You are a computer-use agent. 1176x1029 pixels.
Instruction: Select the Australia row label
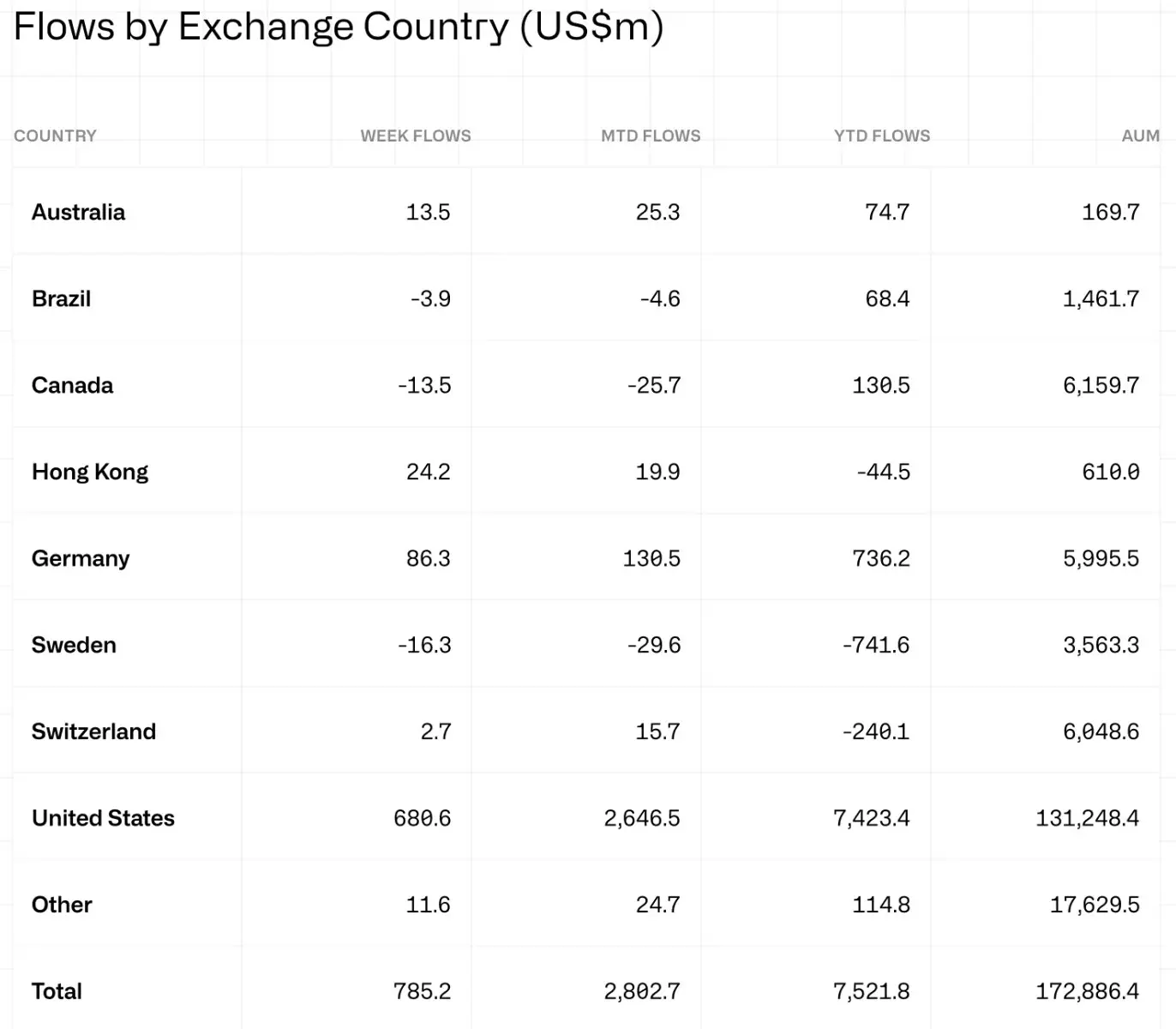(x=78, y=212)
